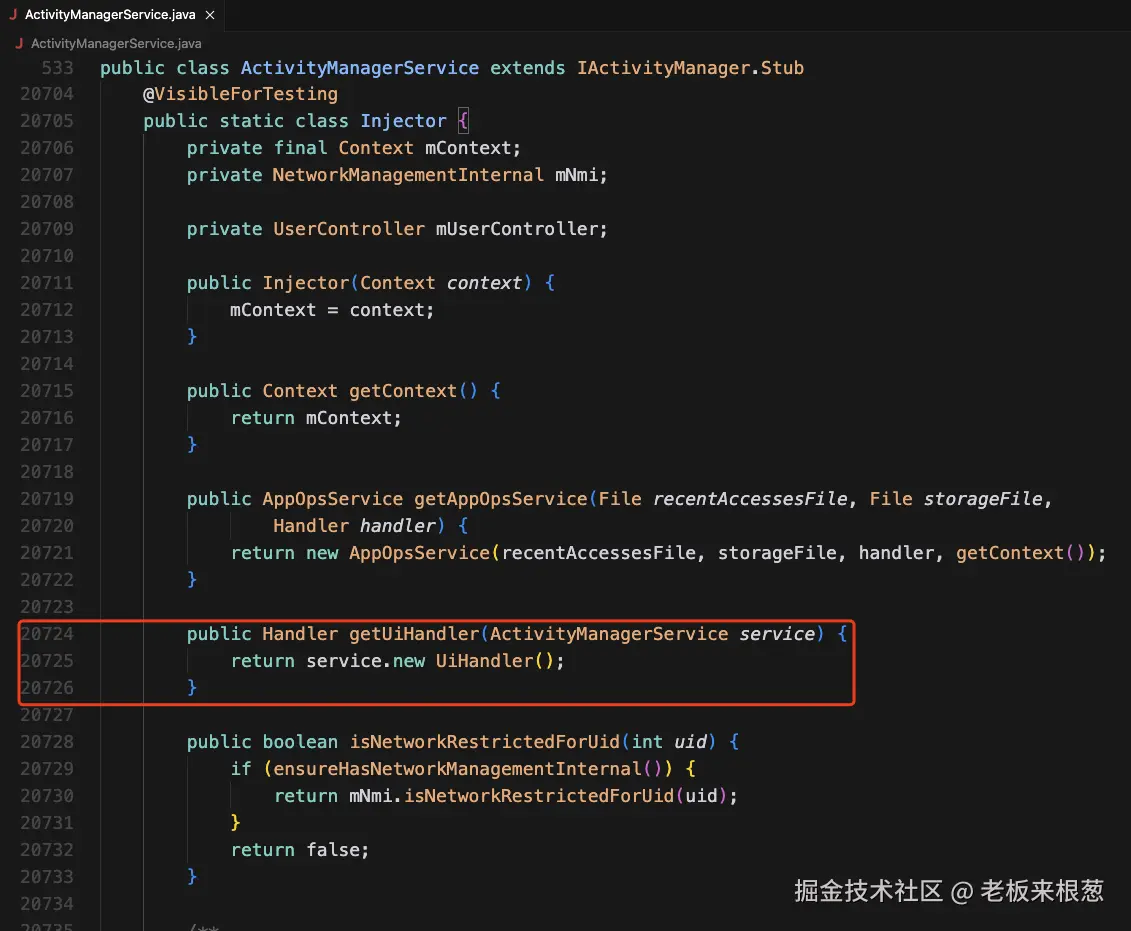The width and height of the screenshot is (1131, 931).
Task: Click the UserController type name
Action: coord(348,229)
